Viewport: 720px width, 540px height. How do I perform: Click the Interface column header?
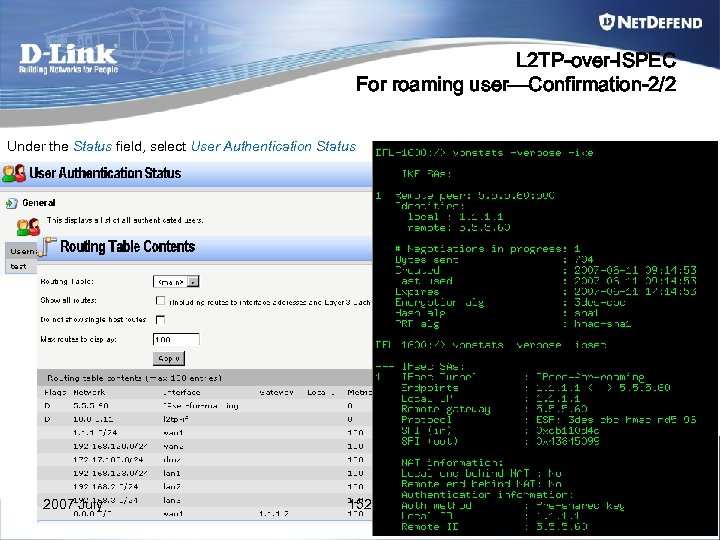click(181, 392)
